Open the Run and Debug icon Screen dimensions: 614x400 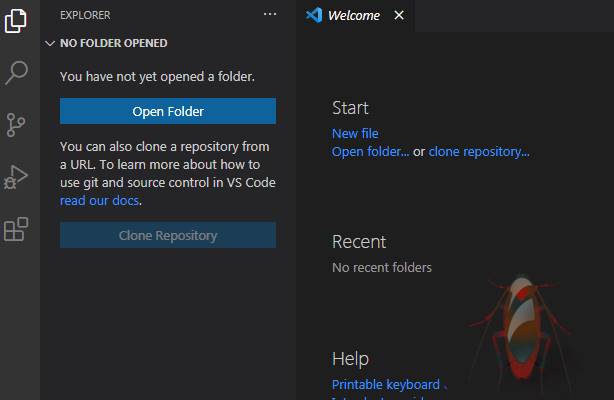(16, 177)
